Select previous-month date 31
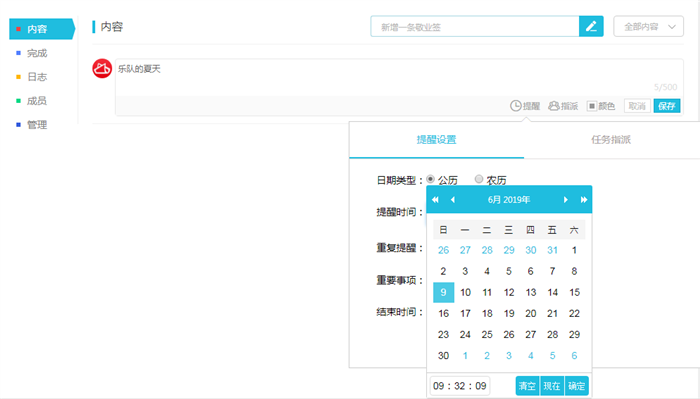The width and height of the screenshot is (700, 399). click(552, 250)
